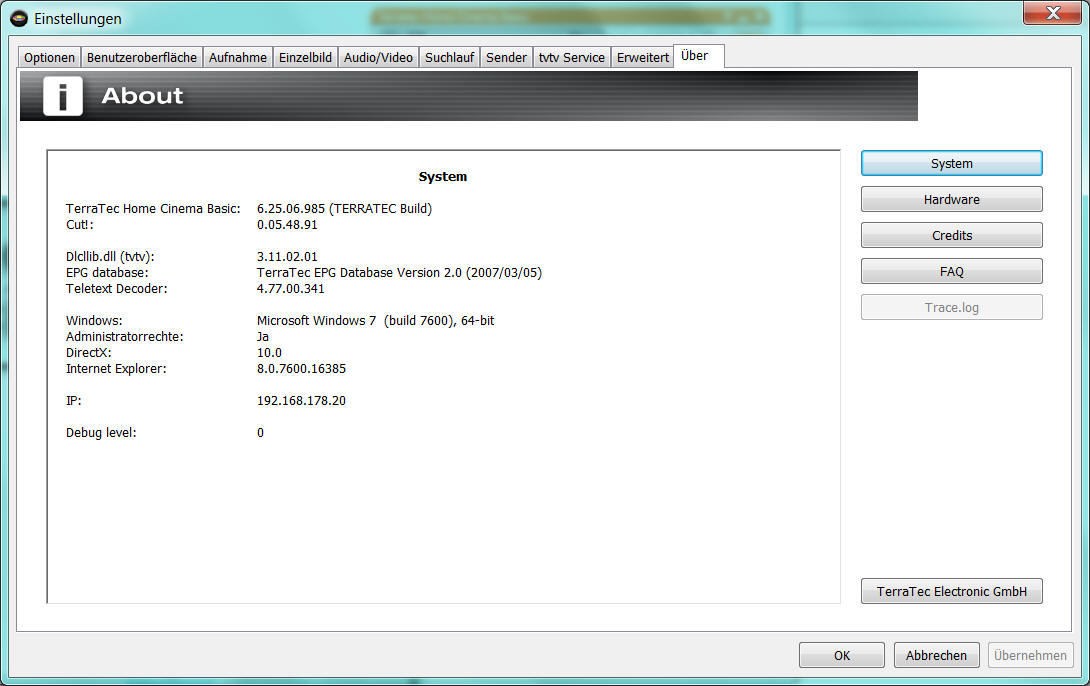Click the About info icon
Image resolution: width=1090 pixels, height=686 pixels.
pos(63,96)
